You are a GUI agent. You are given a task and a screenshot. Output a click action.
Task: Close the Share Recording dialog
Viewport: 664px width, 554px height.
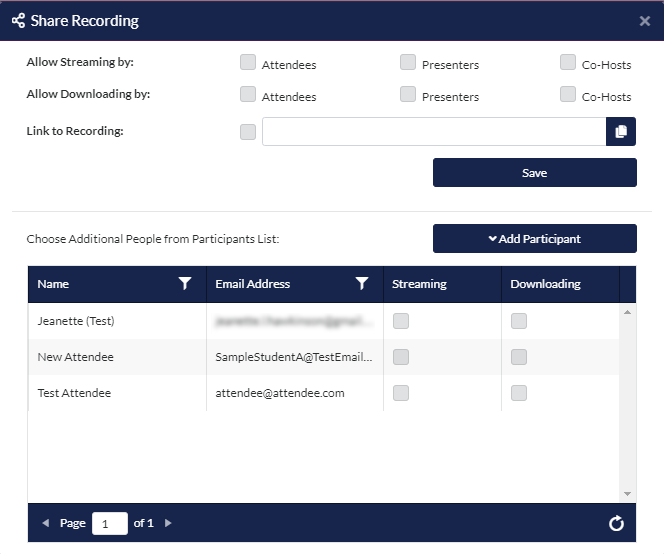pos(645,21)
